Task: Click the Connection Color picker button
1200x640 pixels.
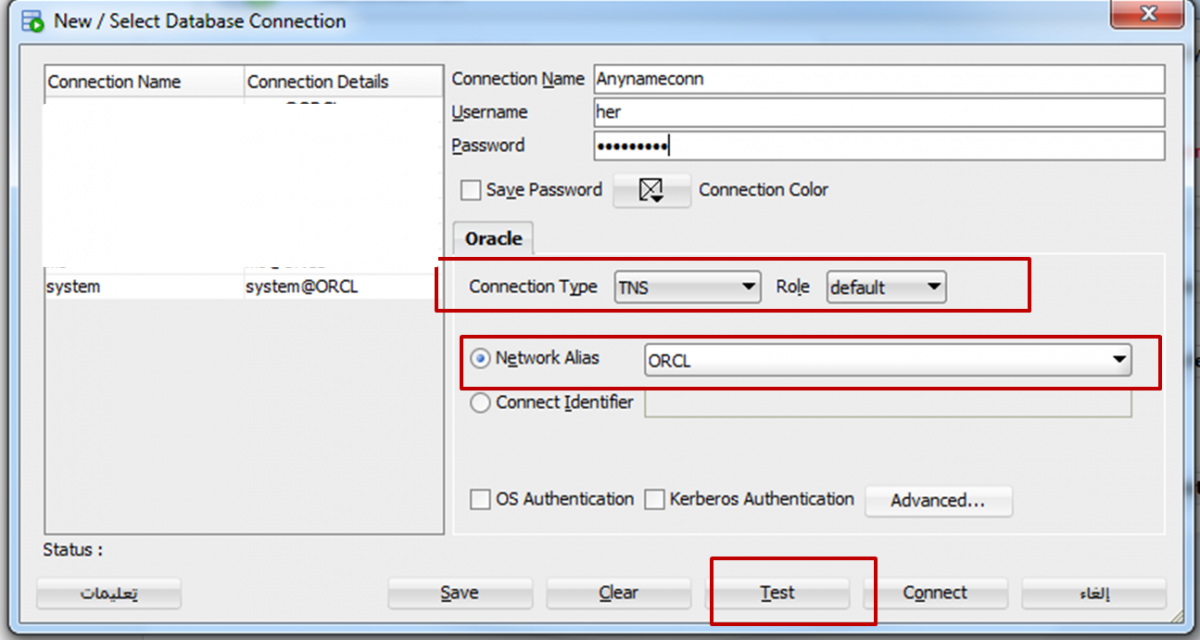Action: [651, 190]
